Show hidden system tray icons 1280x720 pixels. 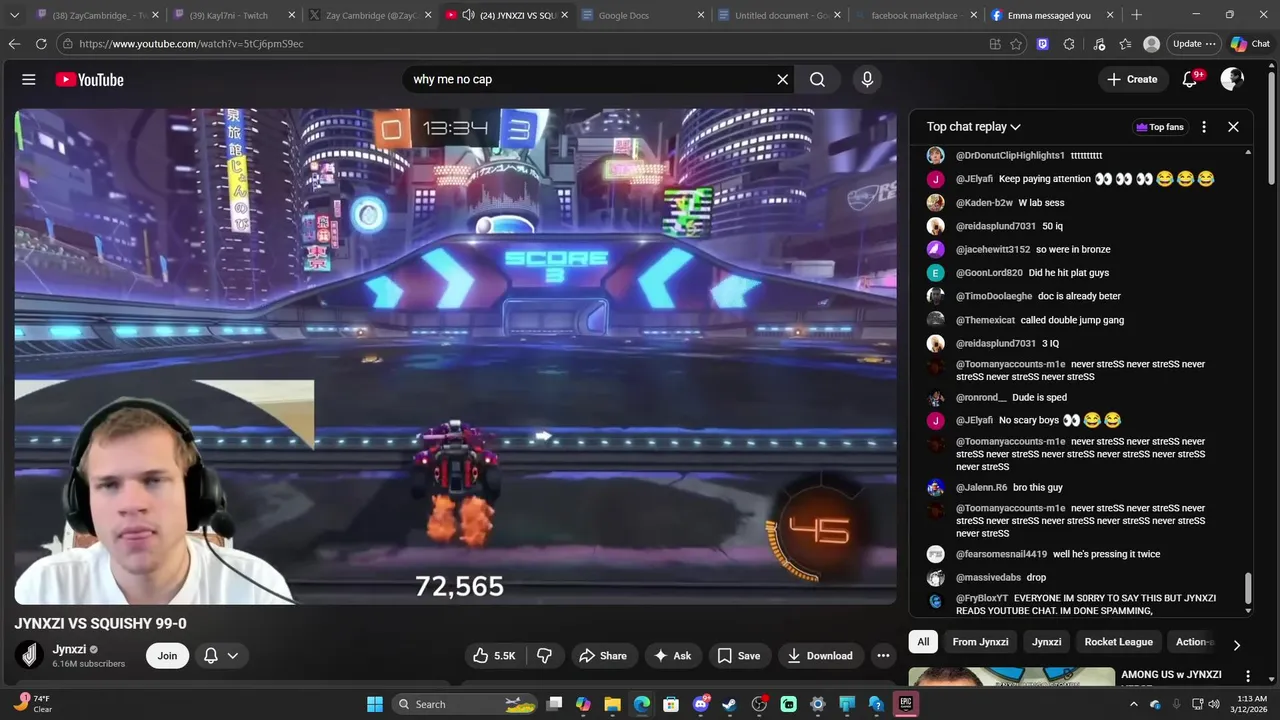tap(1133, 704)
